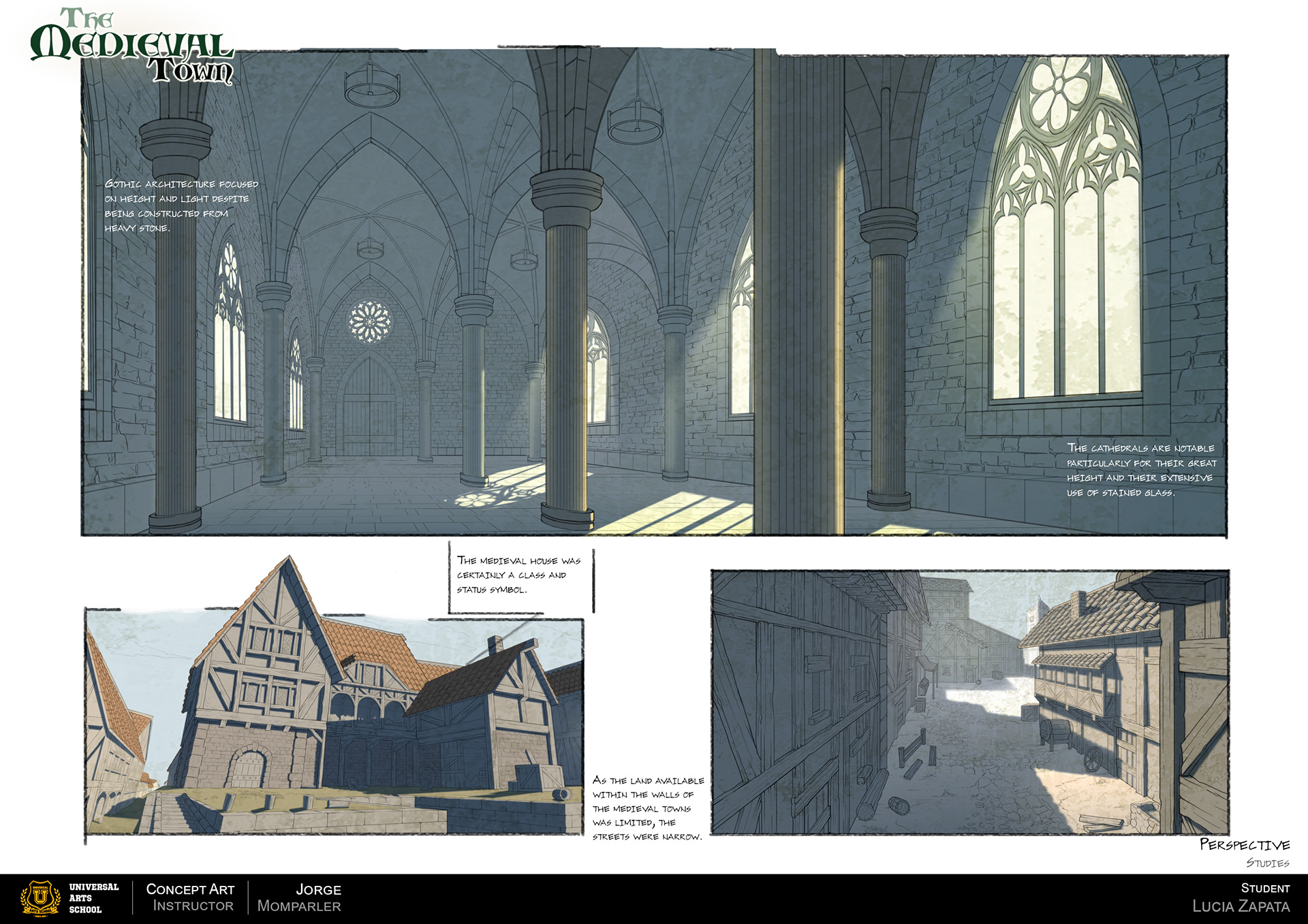Screen dimensions: 1308x924
Task: Click the Medieval Town title logo
Action: point(132,46)
